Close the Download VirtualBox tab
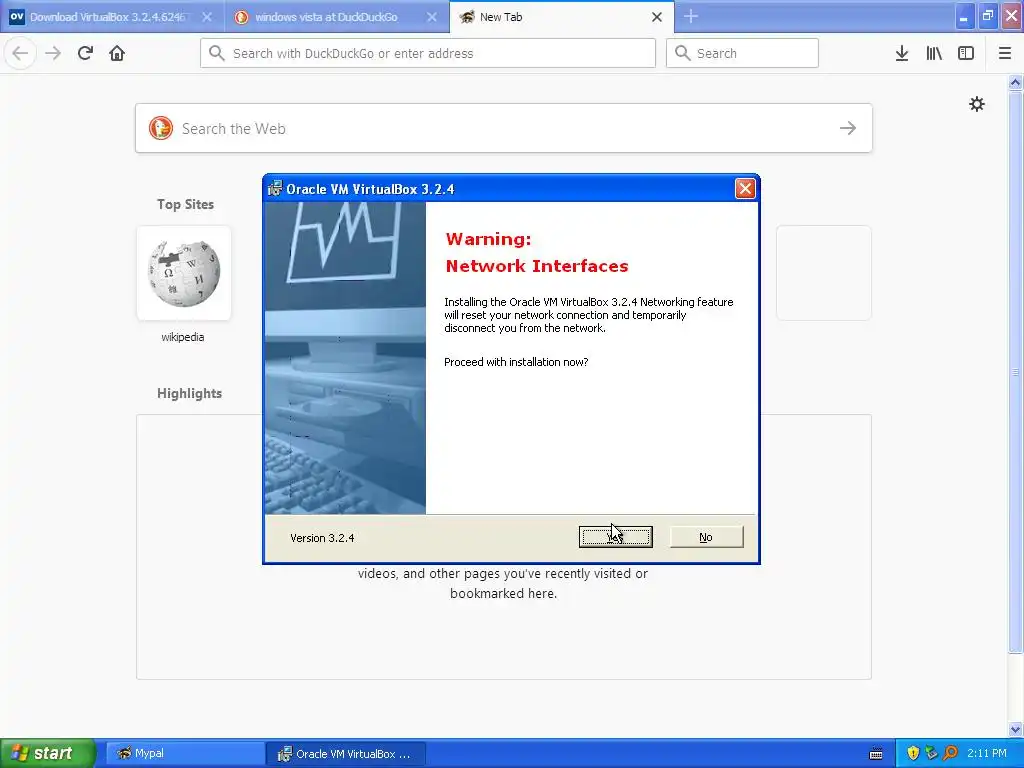The height and width of the screenshot is (768, 1024). click(x=207, y=17)
